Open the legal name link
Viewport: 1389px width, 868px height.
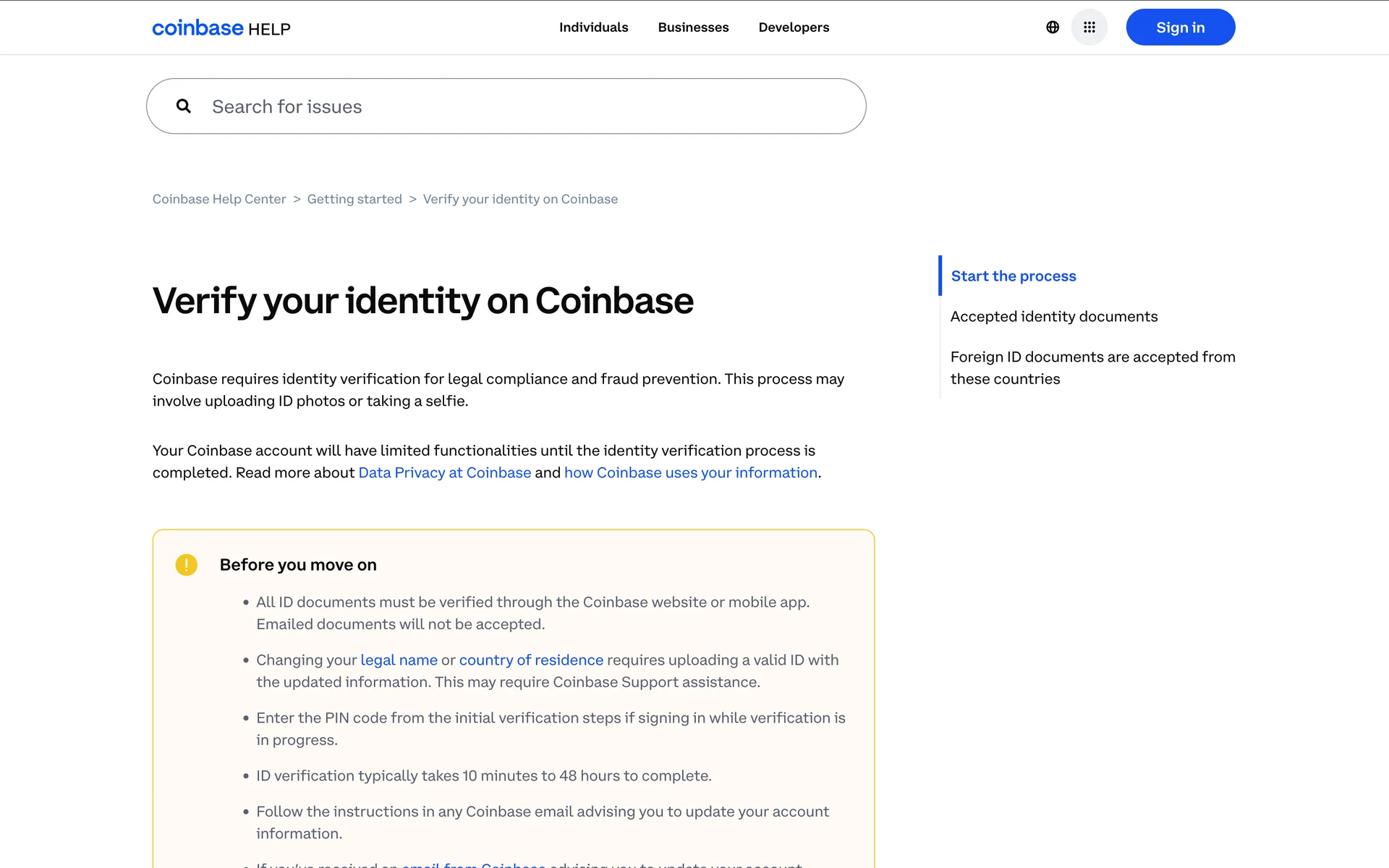[x=399, y=660]
